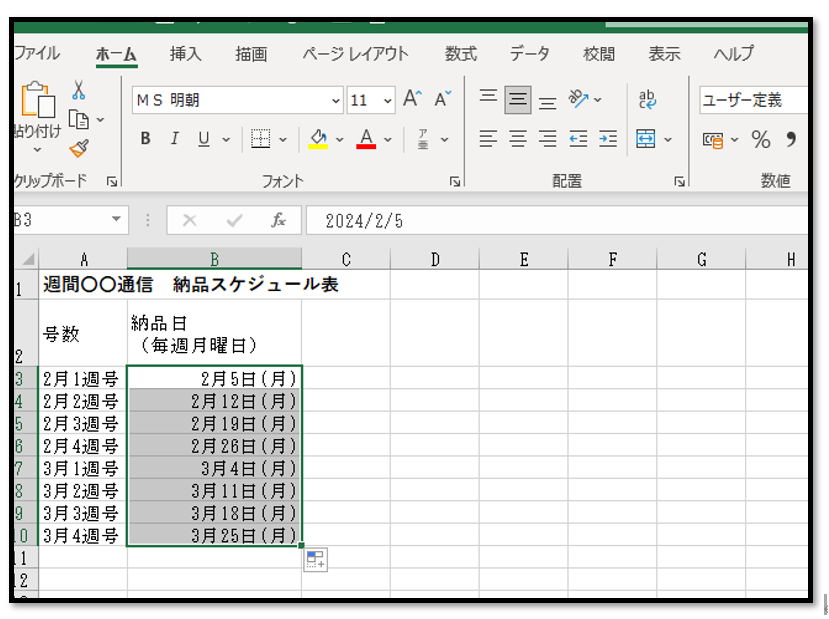Expand merge cells dropdown arrow
The image size is (829, 619).
(x=668, y=140)
